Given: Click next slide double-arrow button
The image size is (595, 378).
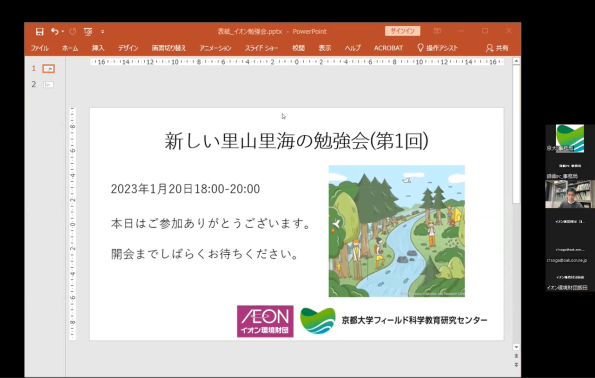Looking at the screenshot, I should (516, 365).
